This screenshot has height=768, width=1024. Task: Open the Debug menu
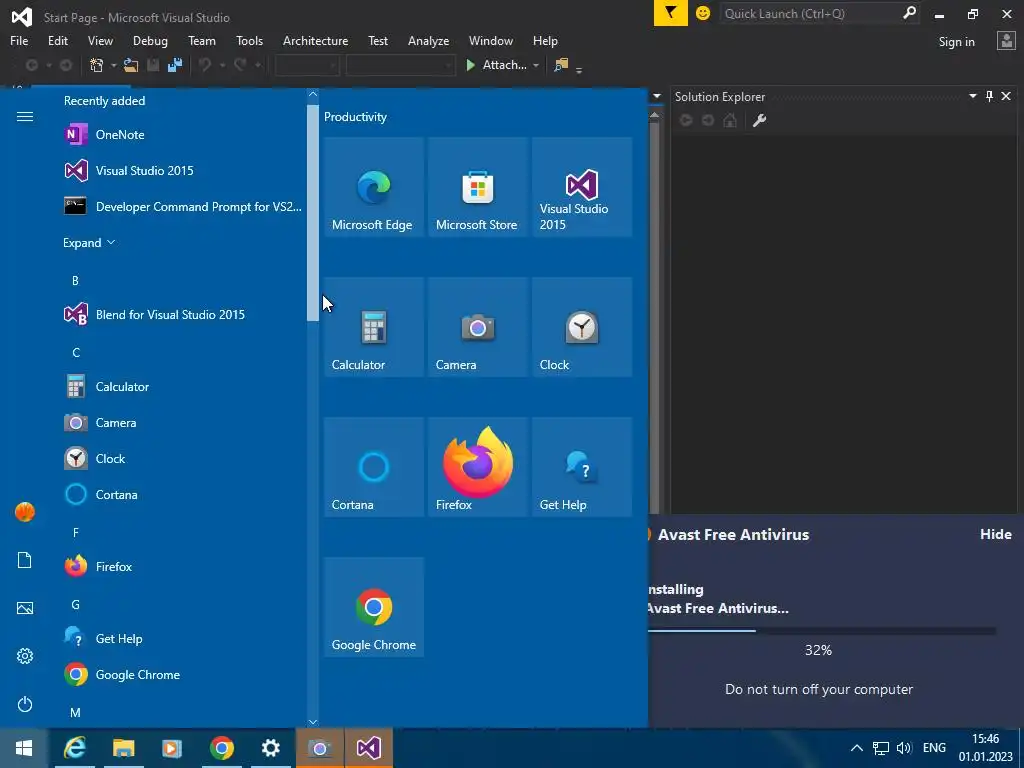pos(150,40)
